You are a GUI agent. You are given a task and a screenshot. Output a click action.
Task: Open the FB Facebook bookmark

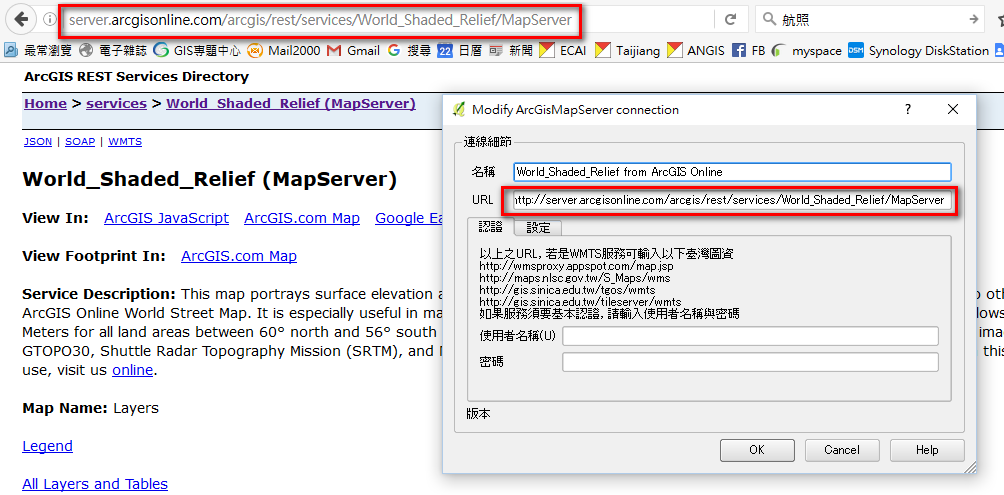pos(749,50)
